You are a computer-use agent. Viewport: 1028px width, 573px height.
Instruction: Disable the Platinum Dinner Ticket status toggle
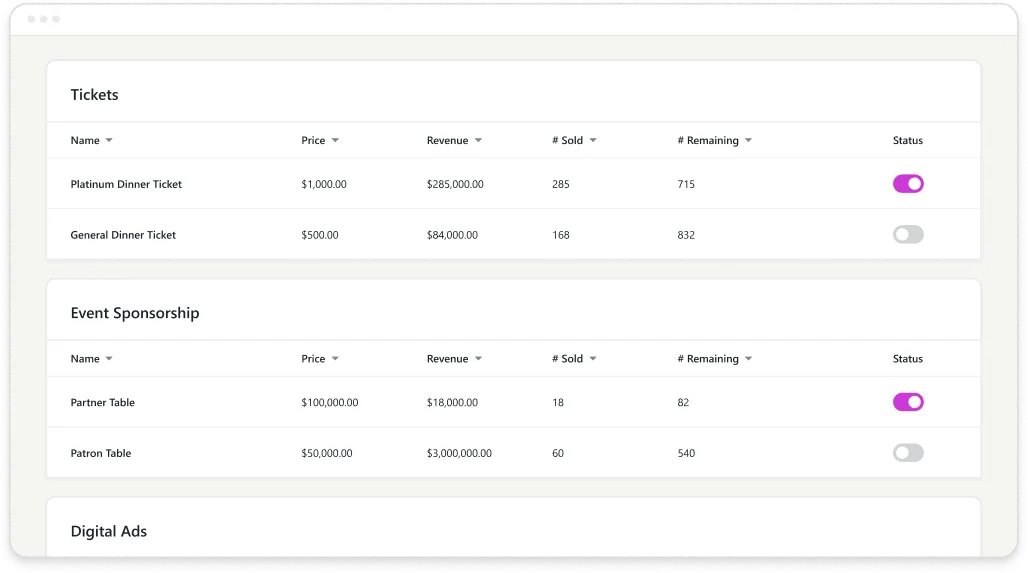pos(908,184)
